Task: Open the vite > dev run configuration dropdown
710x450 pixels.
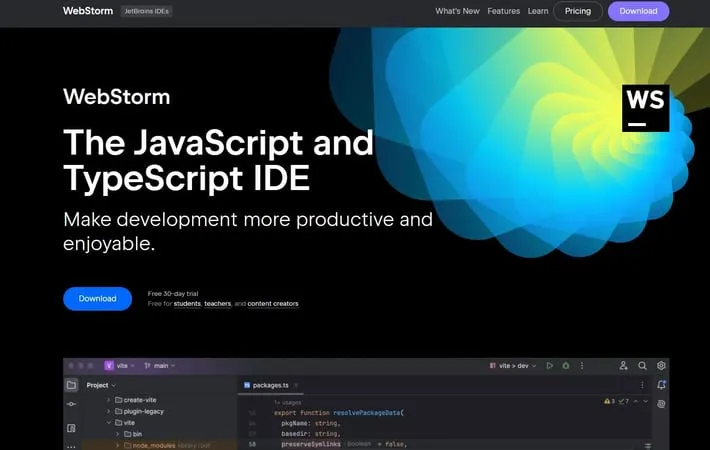Action: point(513,366)
